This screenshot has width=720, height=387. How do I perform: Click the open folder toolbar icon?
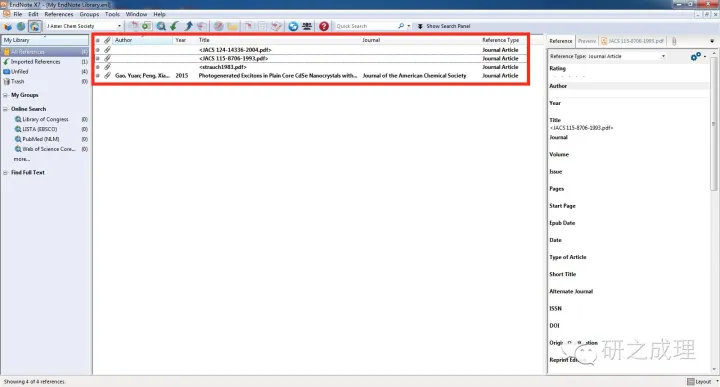pyautogui.click(x=232, y=26)
